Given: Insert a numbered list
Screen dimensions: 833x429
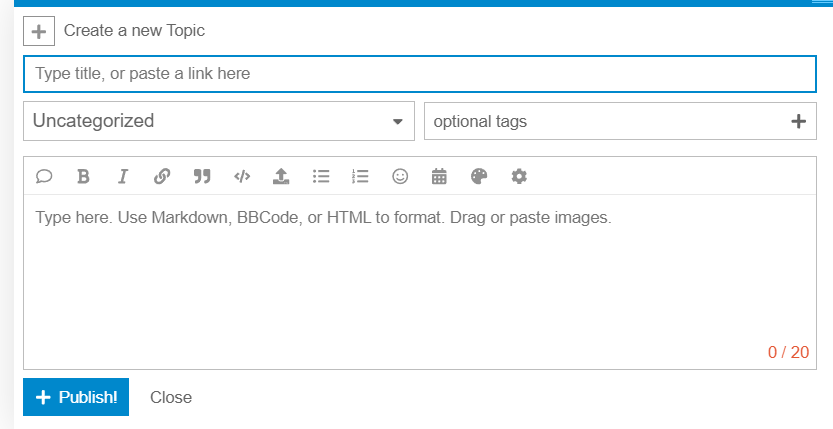Looking at the screenshot, I should (360, 176).
